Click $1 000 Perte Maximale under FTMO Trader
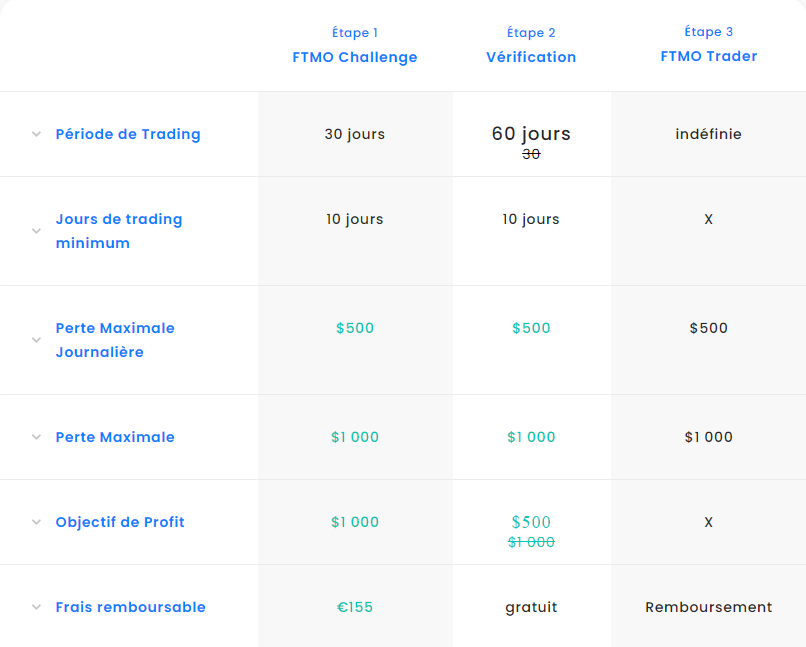The width and height of the screenshot is (806, 647). point(708,437)
